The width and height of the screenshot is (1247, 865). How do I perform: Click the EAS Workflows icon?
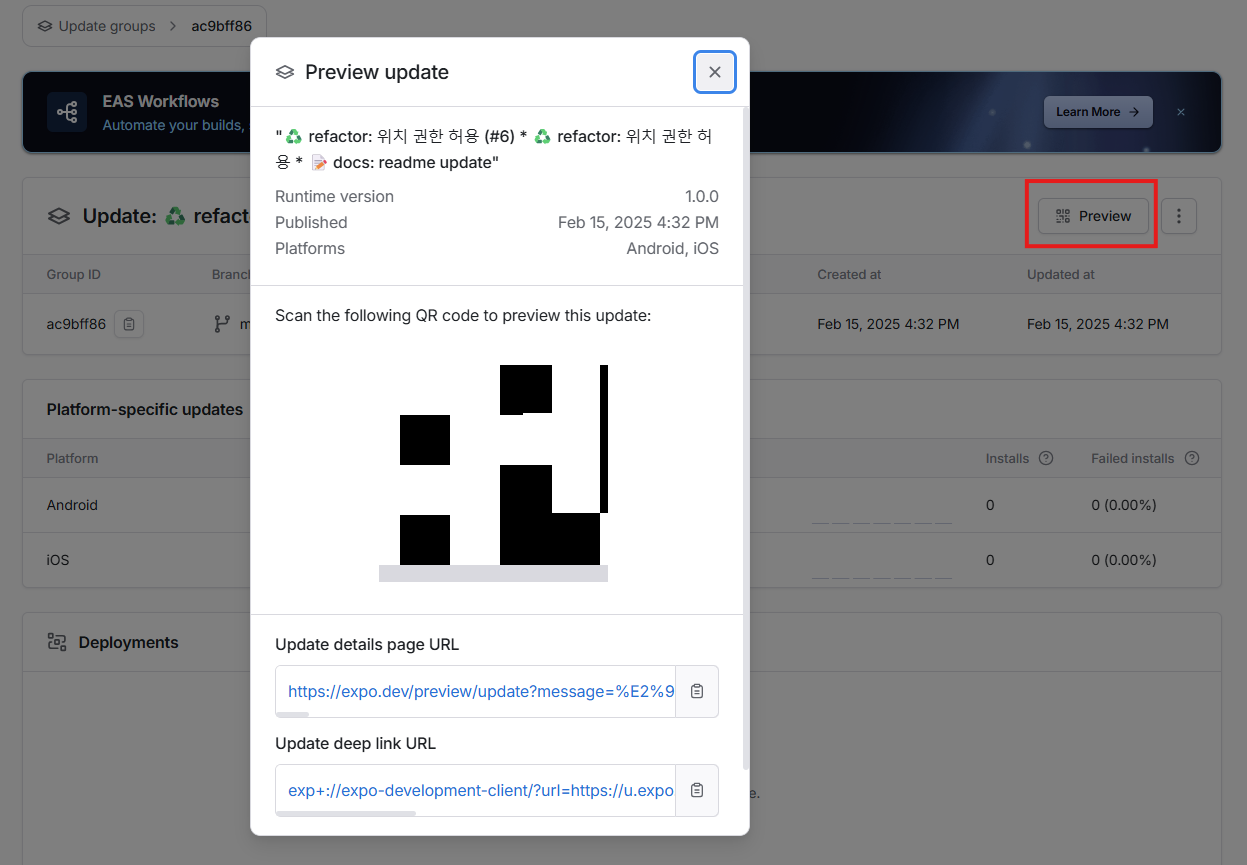point(67,112)
